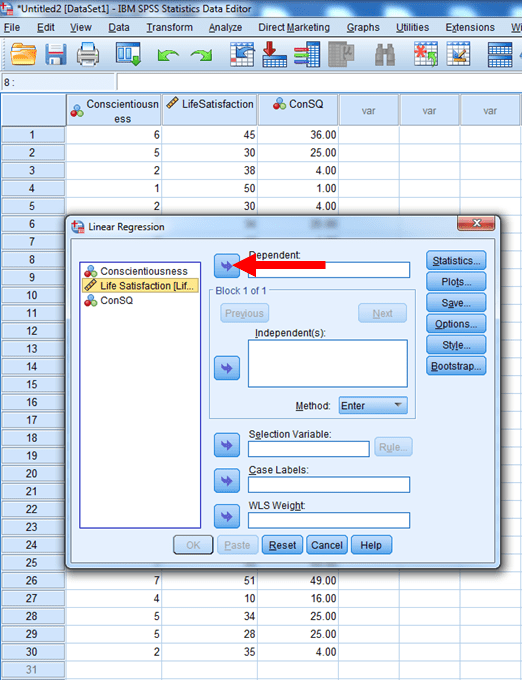Select Conscientiousness column header
The image size is (522, 680).
[x=114, y=110]
